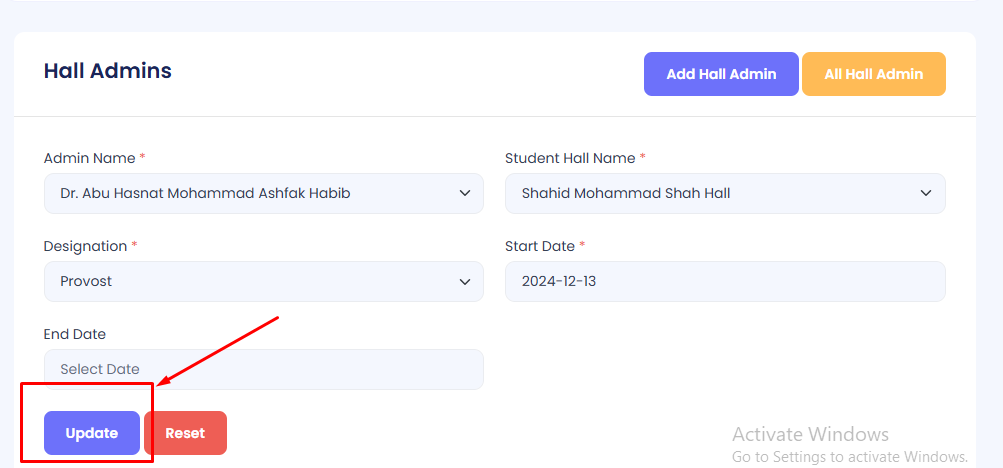The height and width of the screenshot is (468, 1003).
Task: Focus the Start Date field showing 2024-12-13
Action: point(725,281)
